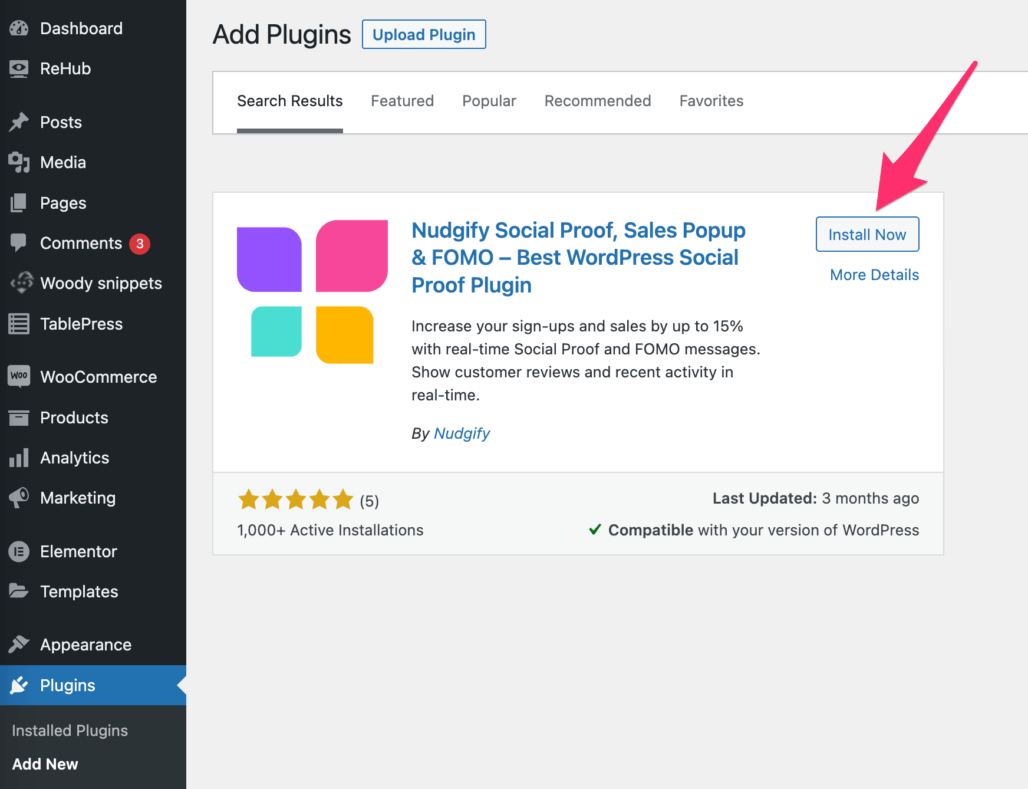1028x789 pixels.
Task: Click the Appearance paintbrush icon
Action: pos(19,645)
